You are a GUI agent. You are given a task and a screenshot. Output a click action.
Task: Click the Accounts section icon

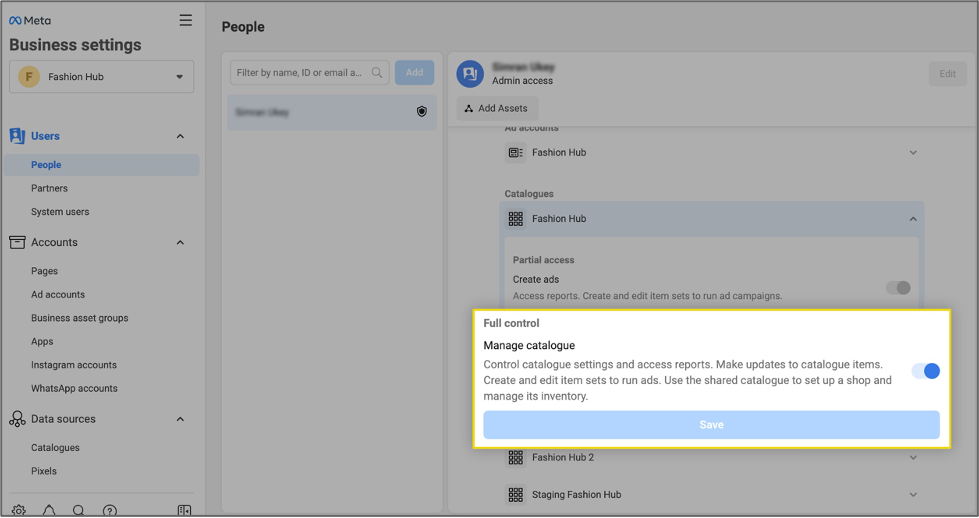17,242
